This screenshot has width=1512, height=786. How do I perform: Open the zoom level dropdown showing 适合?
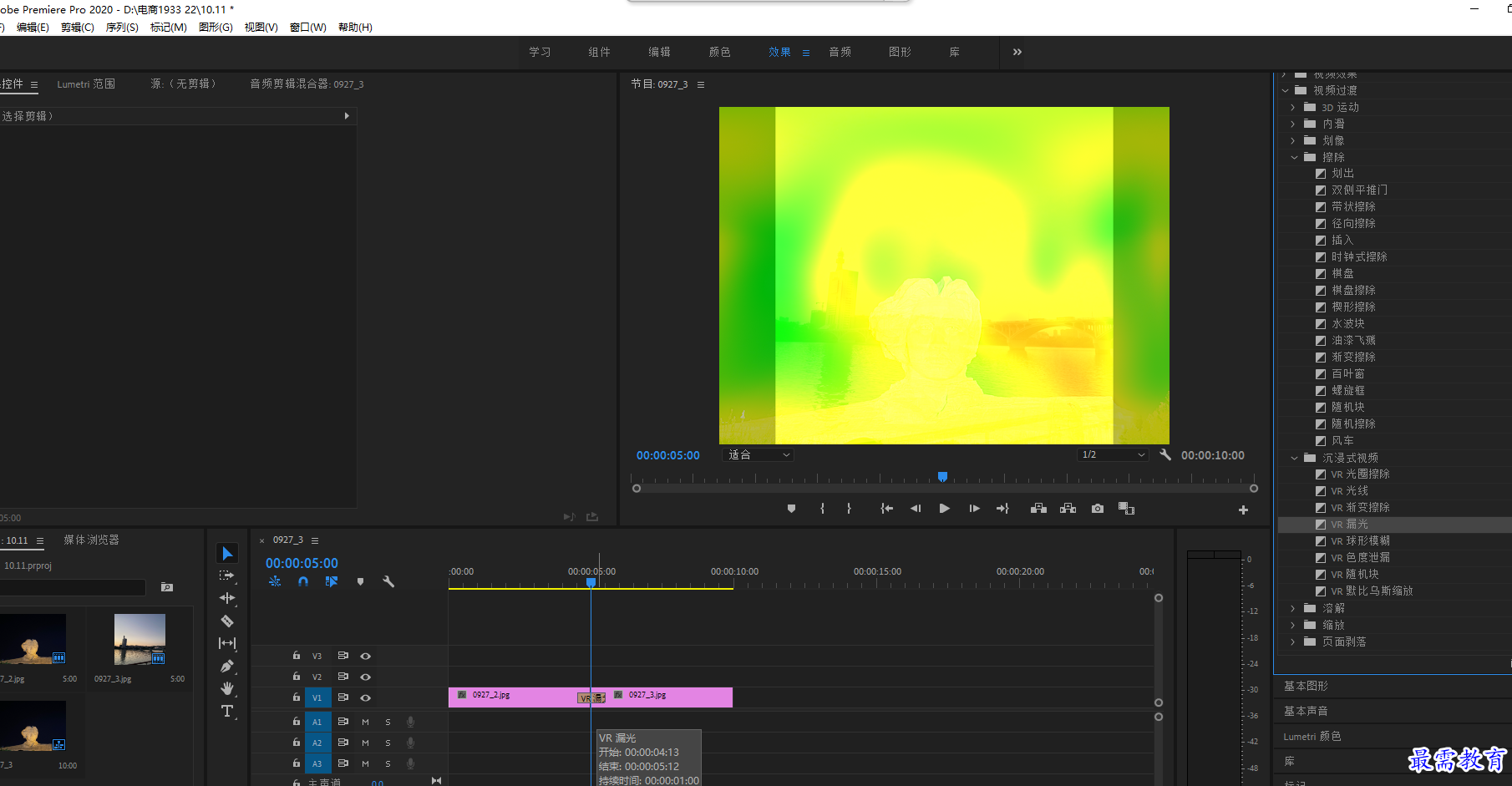[758, 455]
